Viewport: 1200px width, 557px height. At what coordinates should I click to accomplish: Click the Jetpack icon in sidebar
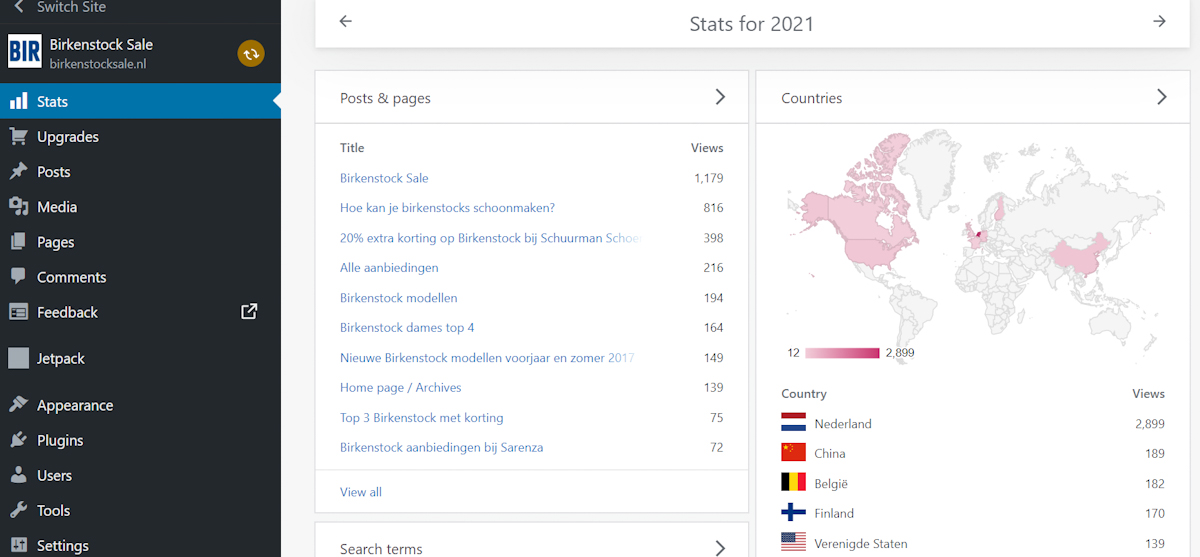pyautogui.click(x=18, y=358)
